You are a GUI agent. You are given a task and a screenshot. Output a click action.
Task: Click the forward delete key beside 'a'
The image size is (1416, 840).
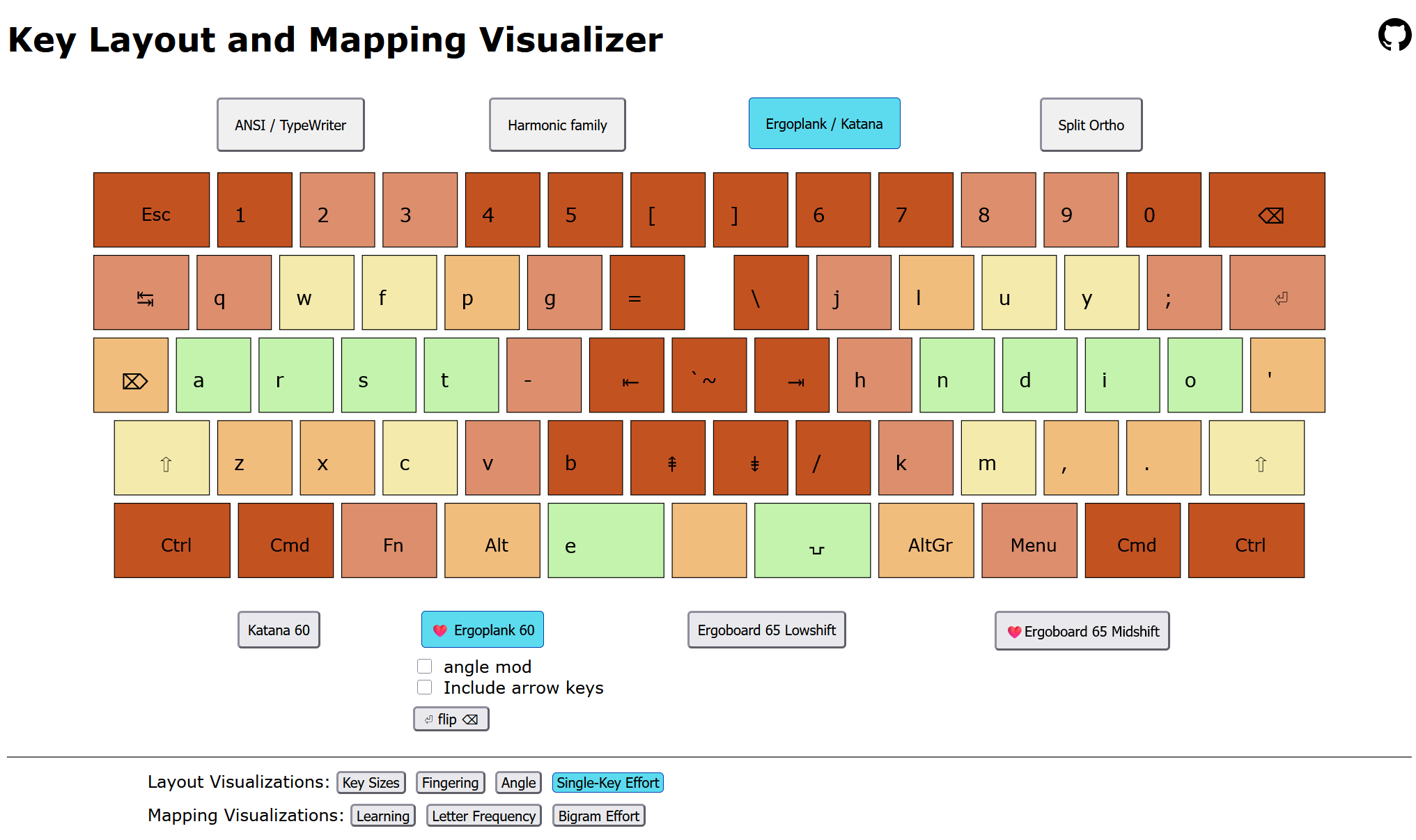131,376
